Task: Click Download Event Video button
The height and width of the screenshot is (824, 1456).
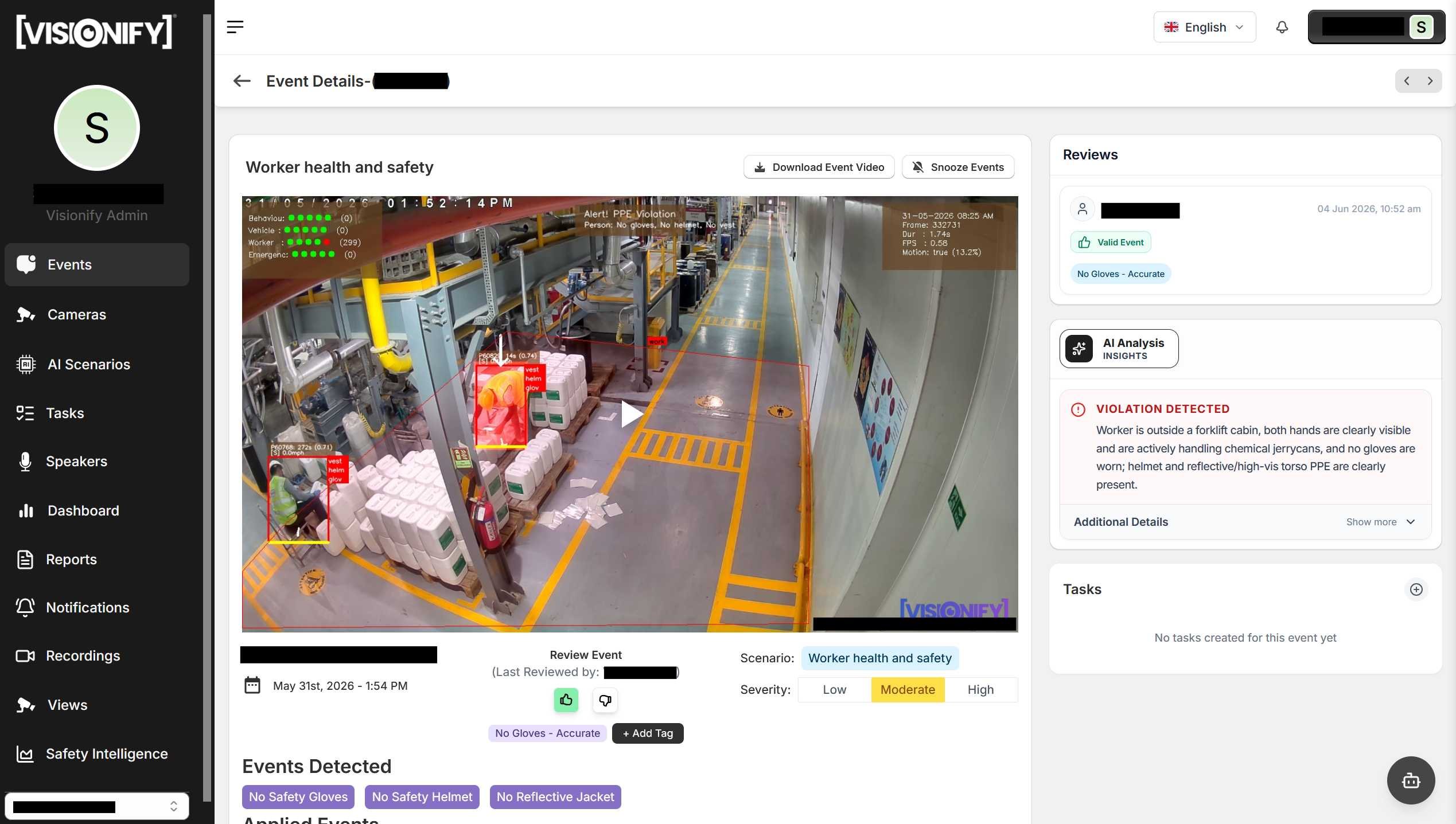Action: 819,167
